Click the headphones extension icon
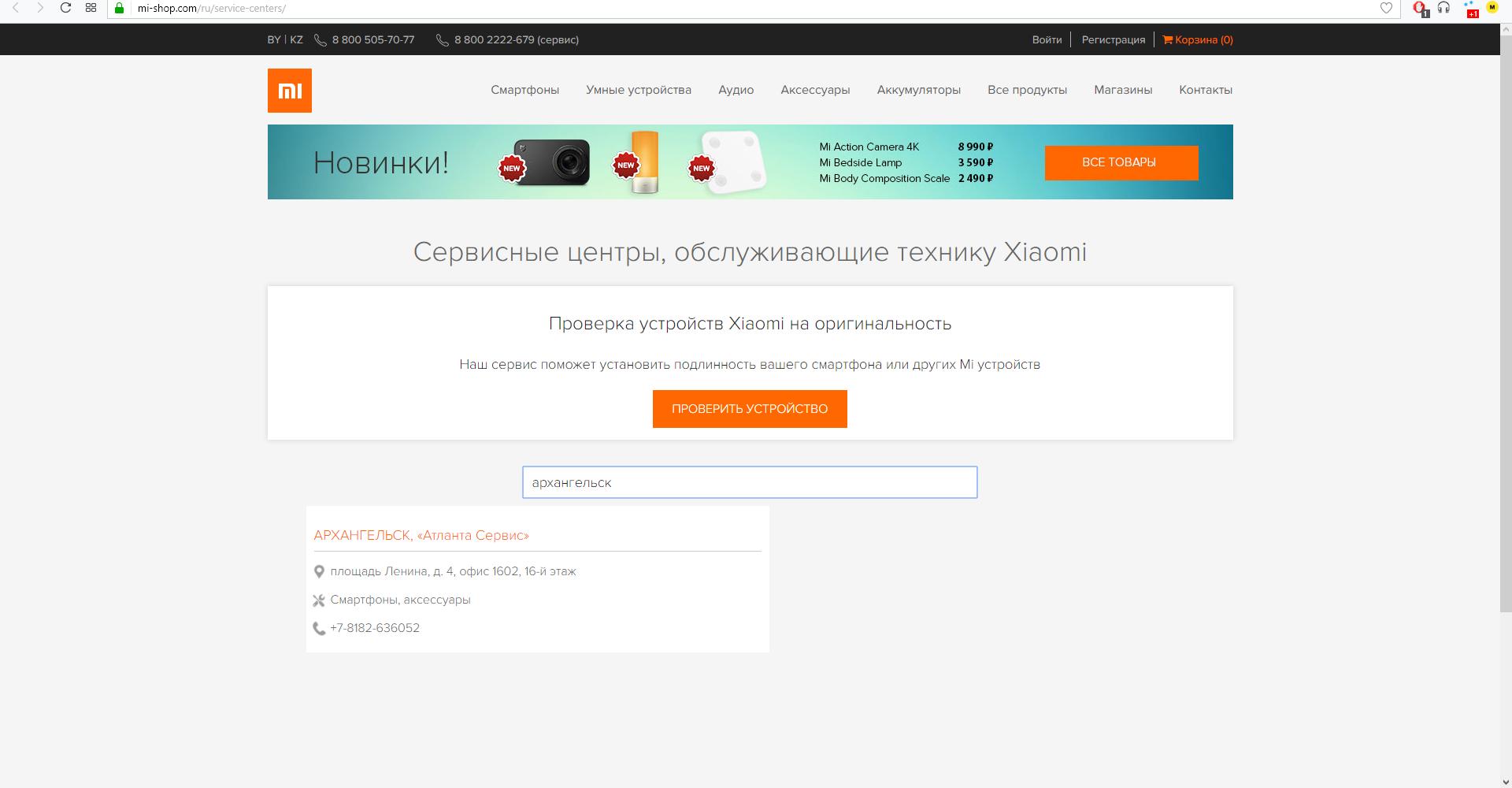 pos(1443,8)
